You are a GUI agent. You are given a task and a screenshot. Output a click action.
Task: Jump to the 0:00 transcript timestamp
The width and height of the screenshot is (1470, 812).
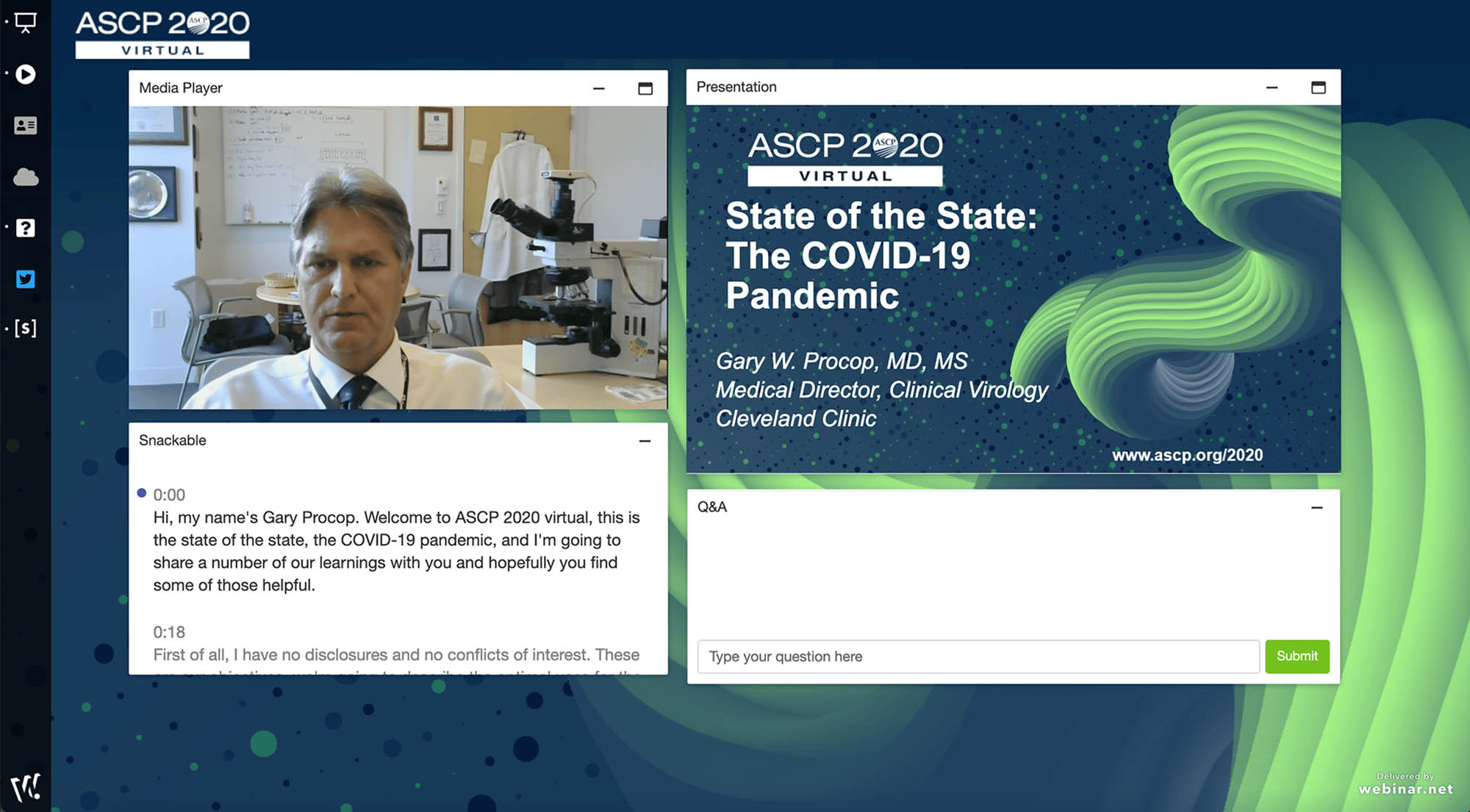169,495
